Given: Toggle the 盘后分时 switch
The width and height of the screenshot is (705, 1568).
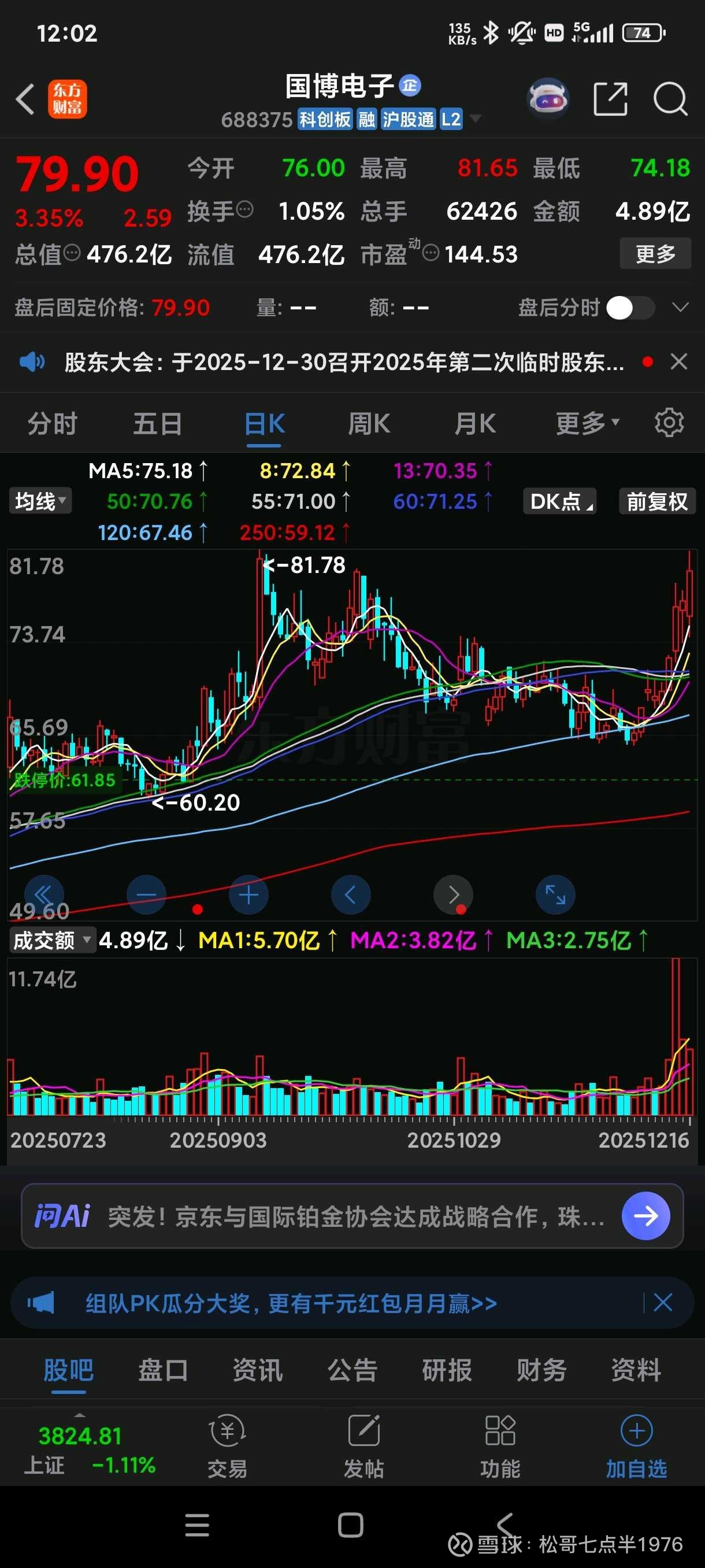Looking at the screenshot, I should tap(630, 308).
